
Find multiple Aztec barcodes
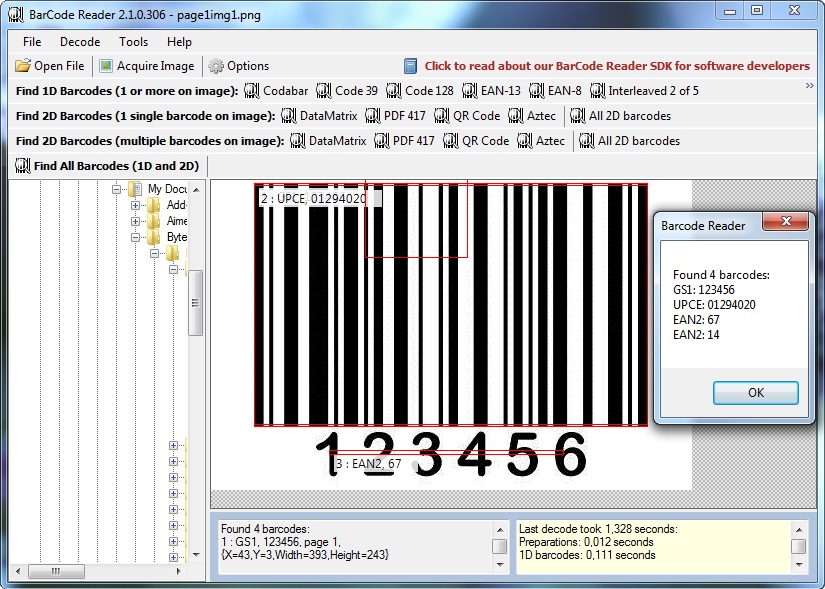pos(541,141)
